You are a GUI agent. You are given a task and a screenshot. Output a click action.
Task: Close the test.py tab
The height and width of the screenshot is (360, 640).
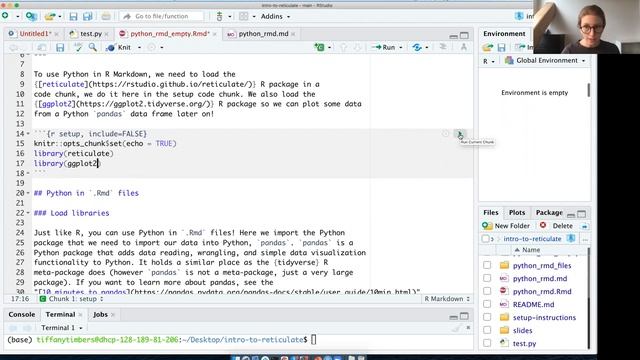pyautogui.click(x=107, y=34)
